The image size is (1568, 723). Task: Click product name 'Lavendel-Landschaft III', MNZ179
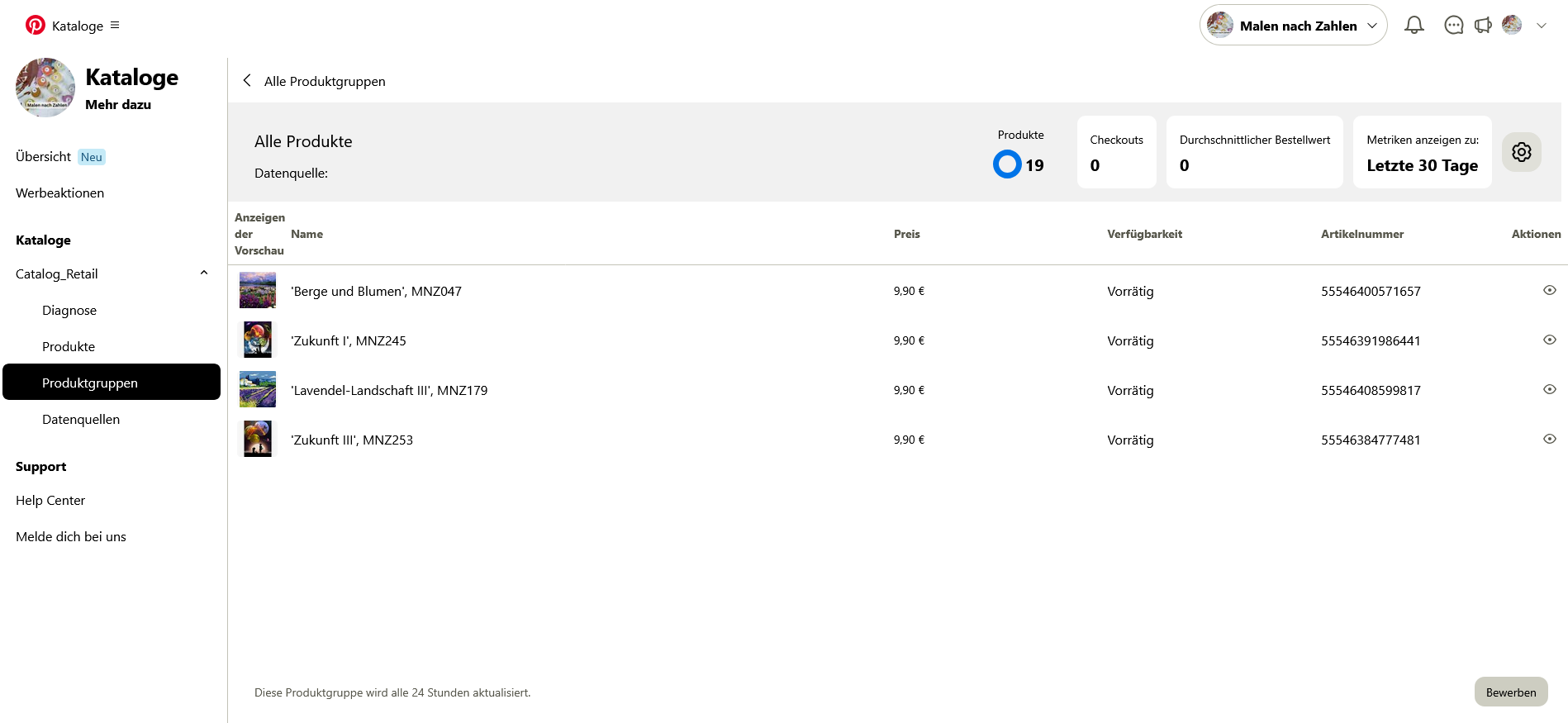tap(389, 391)
